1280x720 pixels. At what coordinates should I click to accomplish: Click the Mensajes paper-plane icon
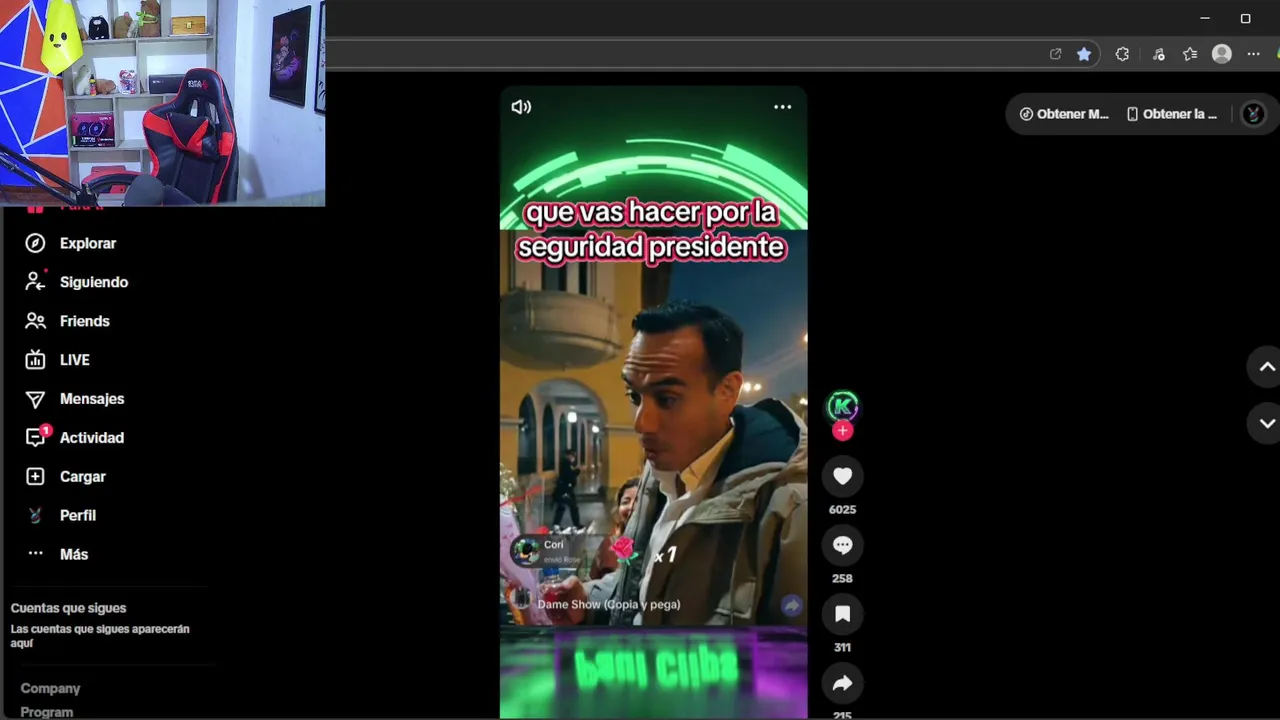35,399
